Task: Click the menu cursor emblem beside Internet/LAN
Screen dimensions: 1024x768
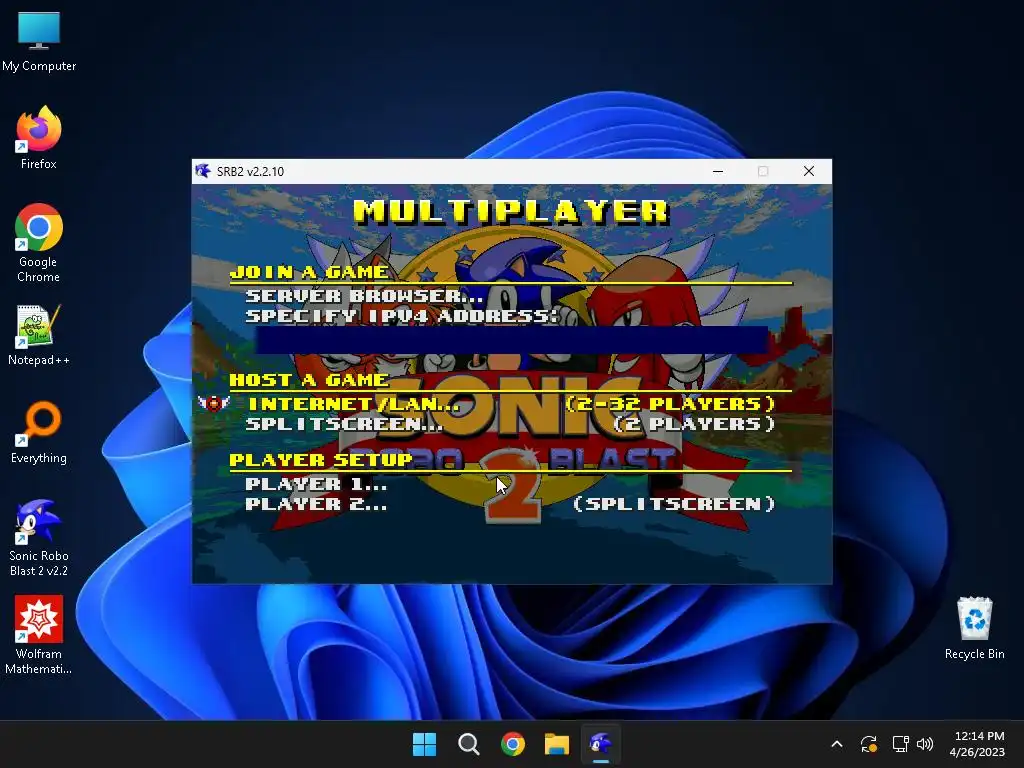Action: (x=214, y=403)
